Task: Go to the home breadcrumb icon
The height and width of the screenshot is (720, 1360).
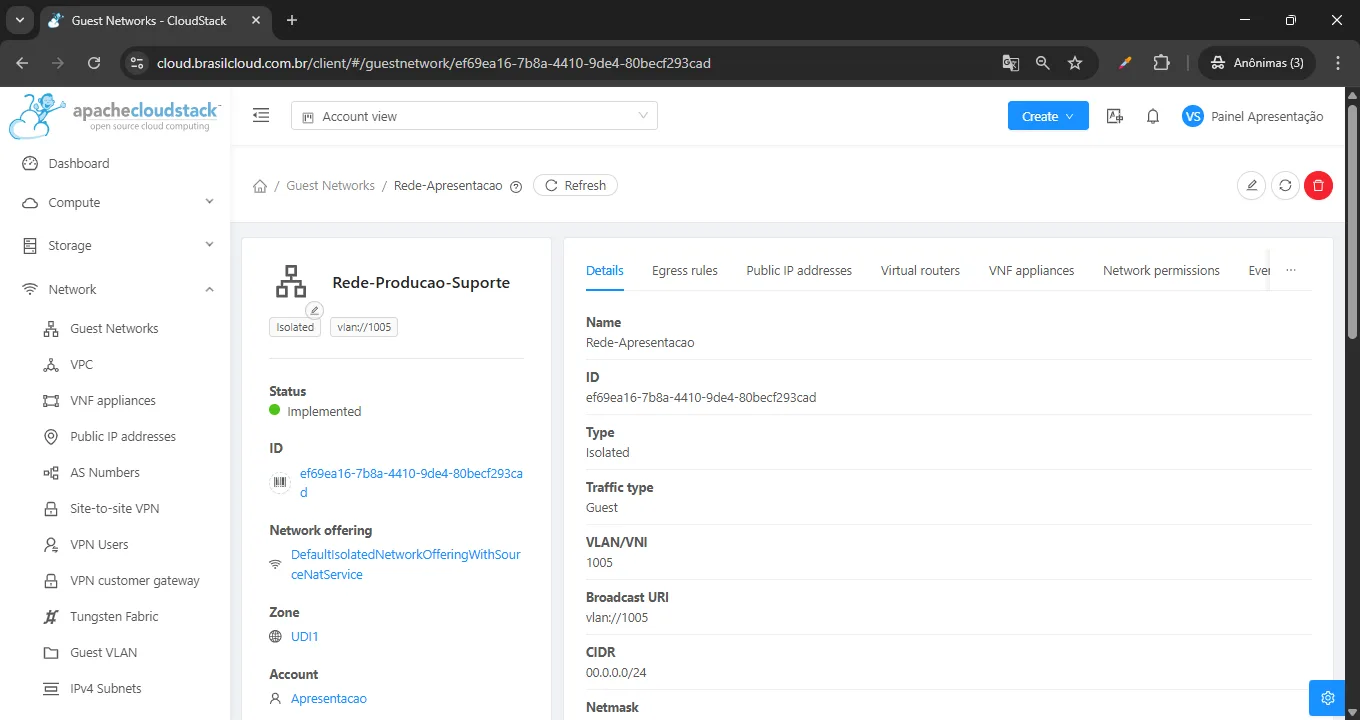Action: (260, 186)
